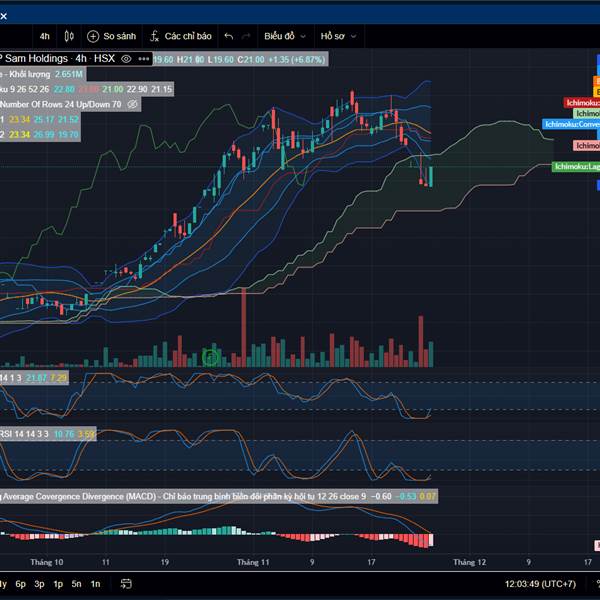Open the candlestick chart style picker
Image resolution: width=600 pixels, height=600 pixels.
[x=69, y=36]
